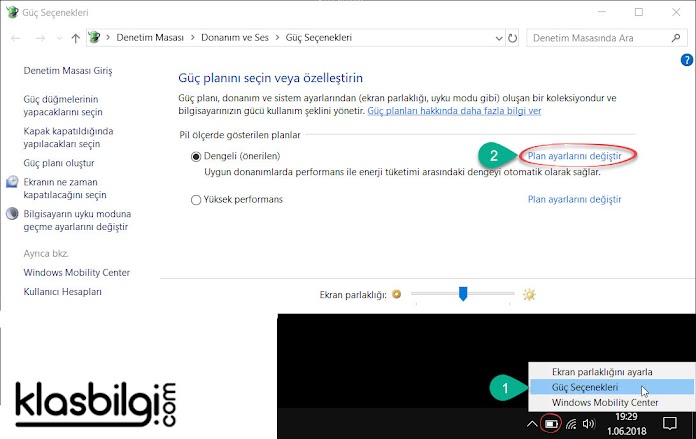Open Güç planları hakkında daha fazla bilgi

(x=454, y=111)
